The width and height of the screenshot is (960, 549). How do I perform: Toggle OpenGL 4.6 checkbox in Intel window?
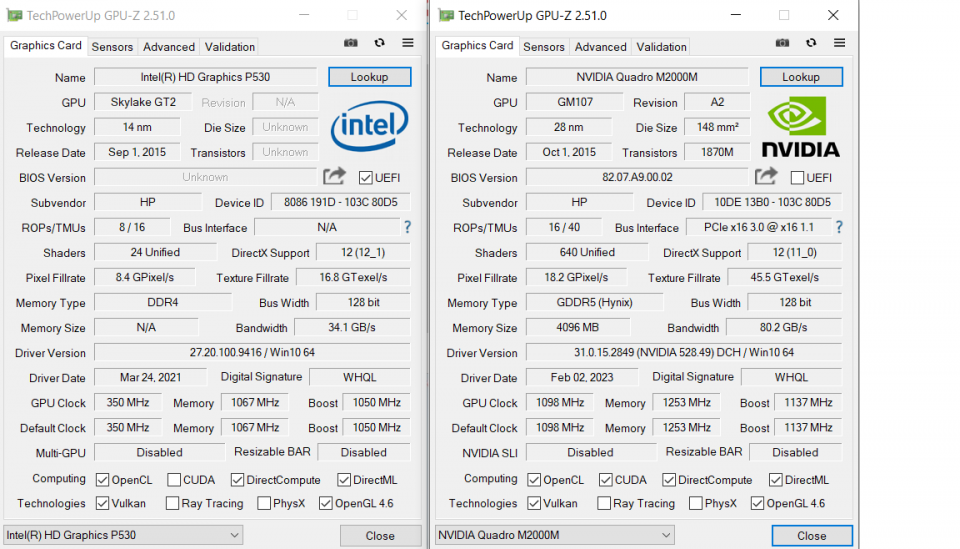[x=326, y=503]
